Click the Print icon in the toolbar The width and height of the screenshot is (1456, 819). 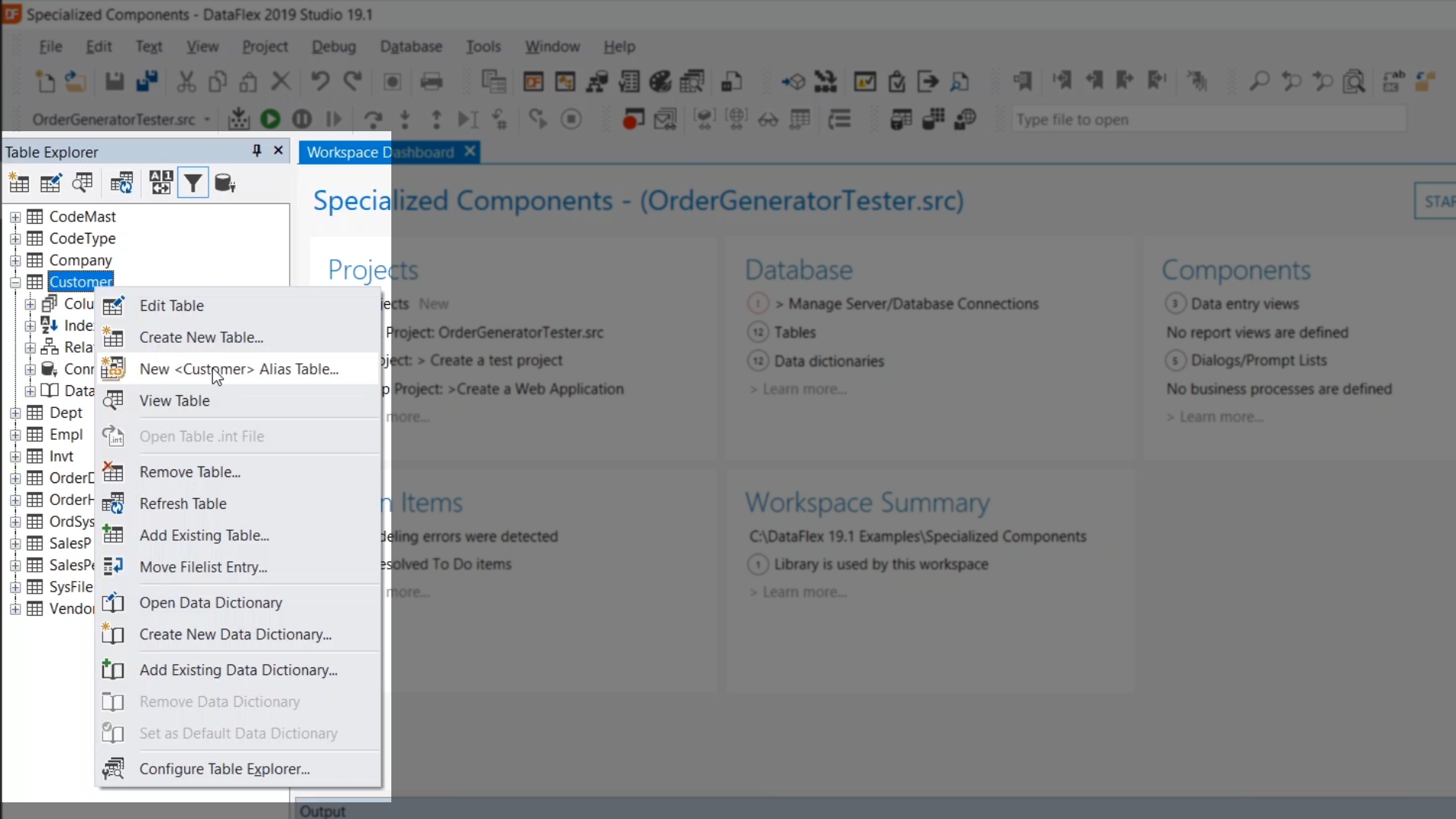431,81
